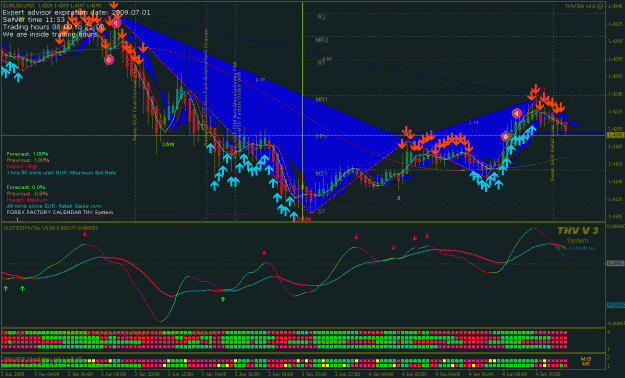Click the M15 timeframe label at bottom right

(x=586, y=359)
